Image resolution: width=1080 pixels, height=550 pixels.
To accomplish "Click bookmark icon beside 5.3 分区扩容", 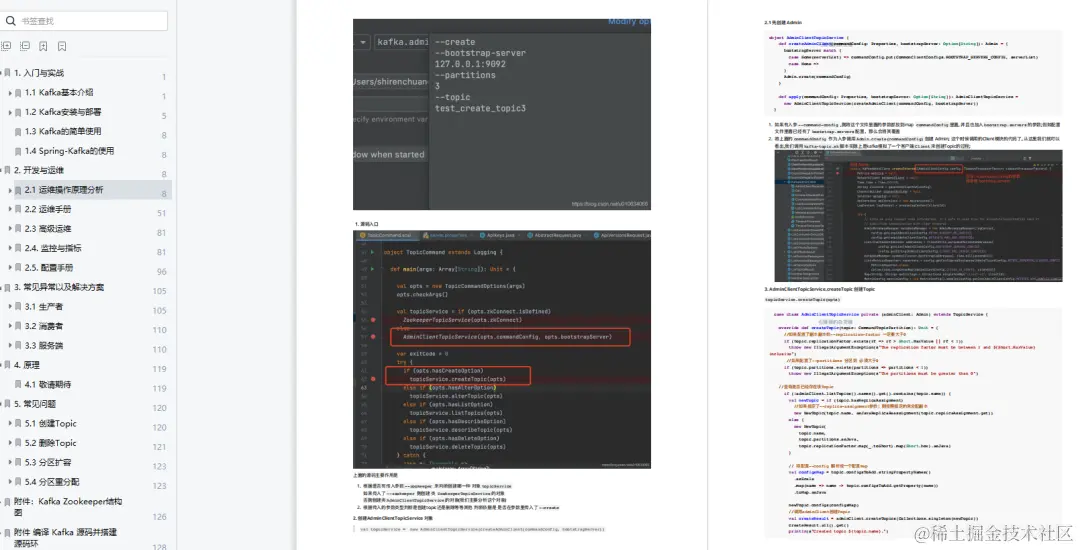I will coord(19,463).
